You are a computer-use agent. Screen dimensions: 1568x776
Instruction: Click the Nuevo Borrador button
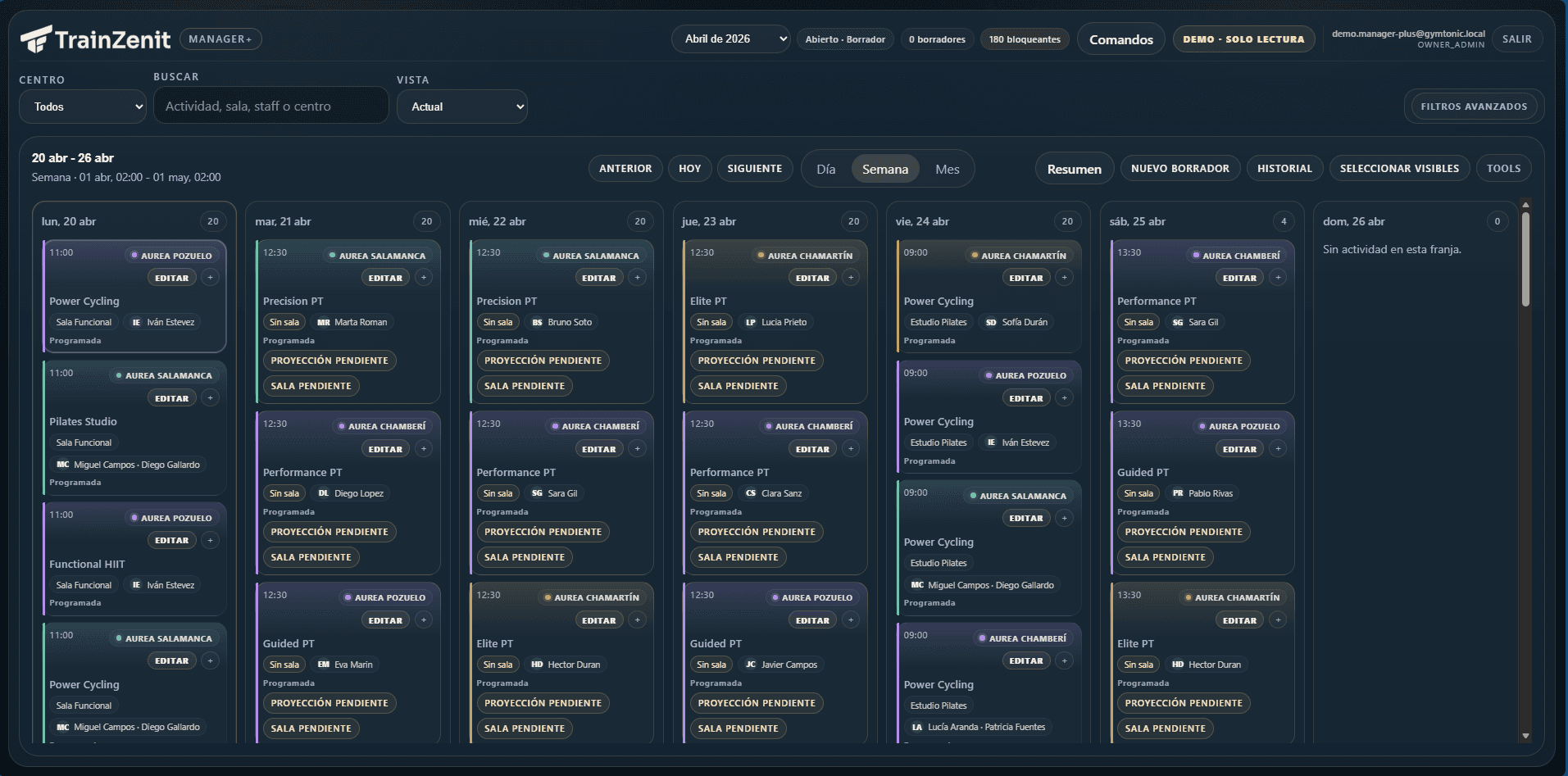pyautogui.click(x=1180, y=169)
